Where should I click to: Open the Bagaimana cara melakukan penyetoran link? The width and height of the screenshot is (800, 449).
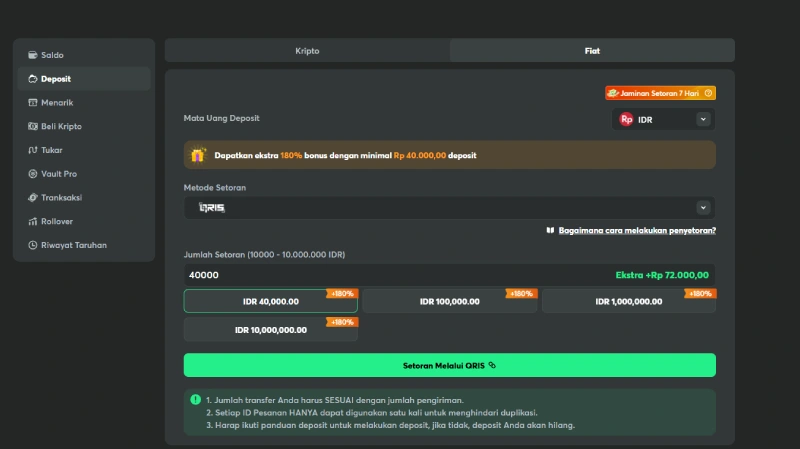636,230
